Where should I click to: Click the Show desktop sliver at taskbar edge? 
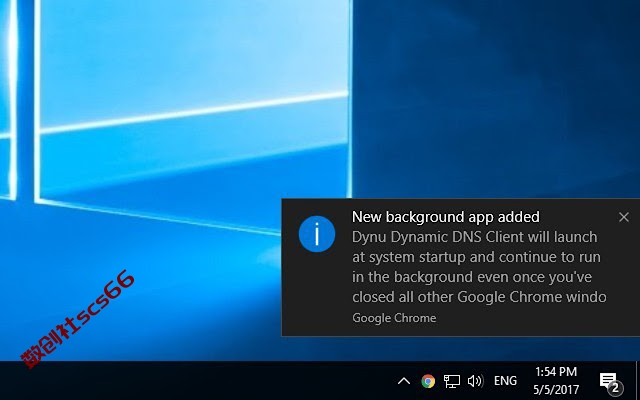click(x=638, y=380)
